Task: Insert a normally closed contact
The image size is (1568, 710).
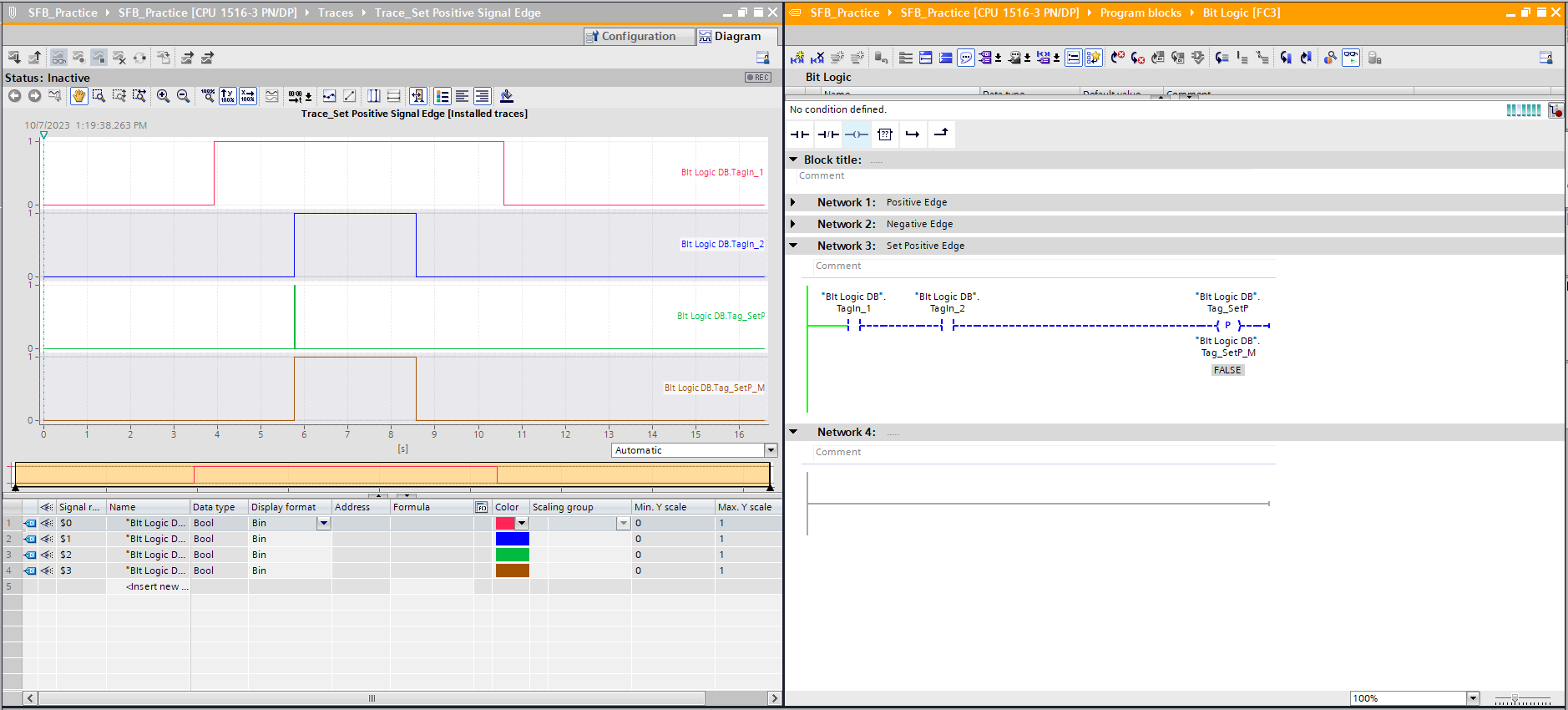Action: click(x=828, y=134)
